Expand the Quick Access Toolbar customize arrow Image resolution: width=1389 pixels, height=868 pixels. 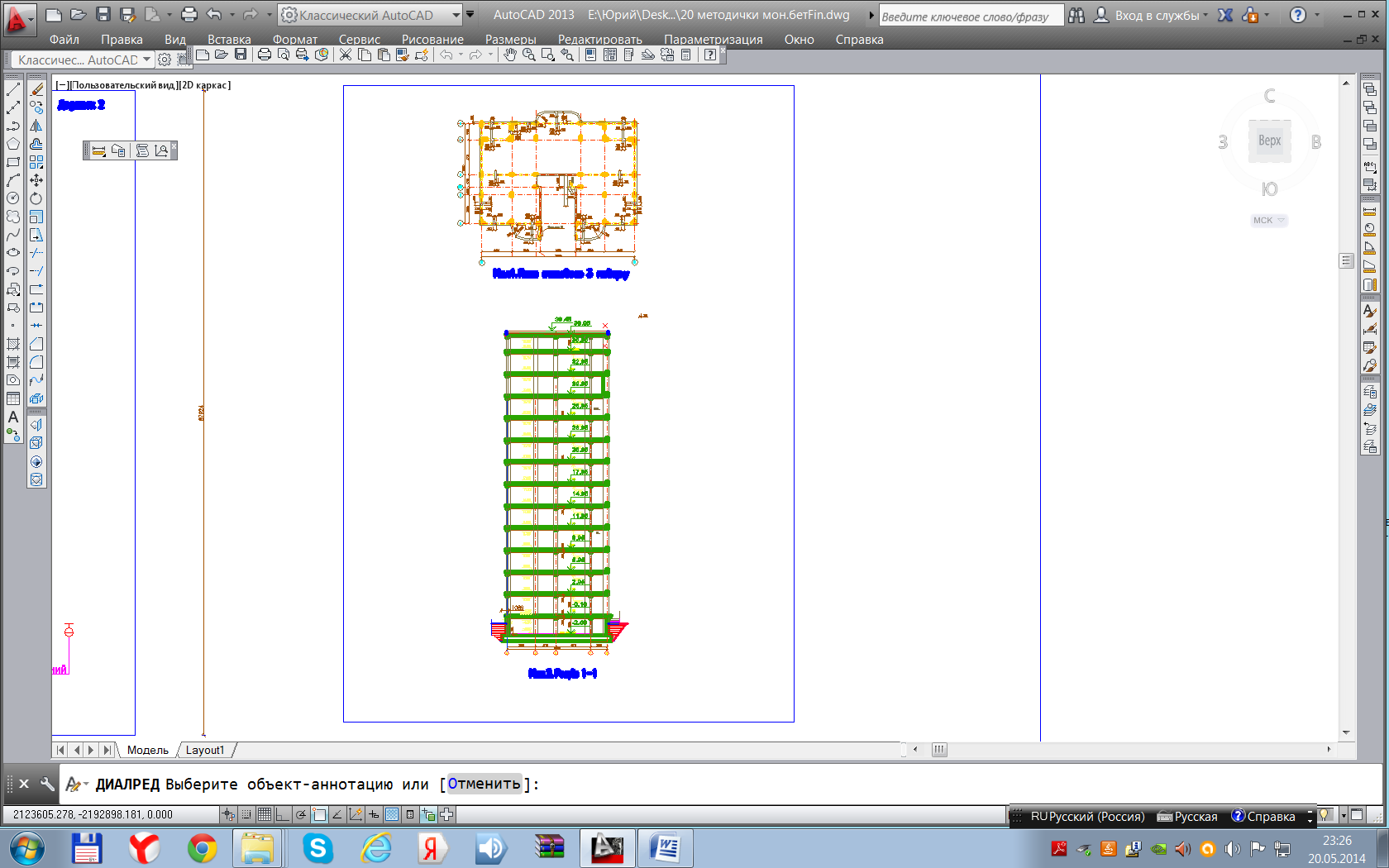pos(470,15)
